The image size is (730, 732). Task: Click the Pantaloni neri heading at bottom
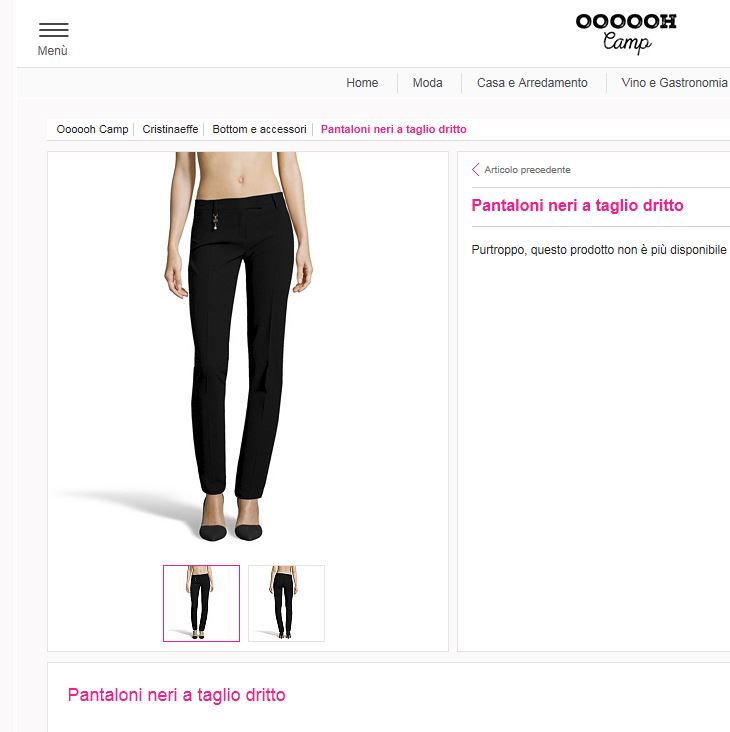pyautogui.click(x=176, y=695)
